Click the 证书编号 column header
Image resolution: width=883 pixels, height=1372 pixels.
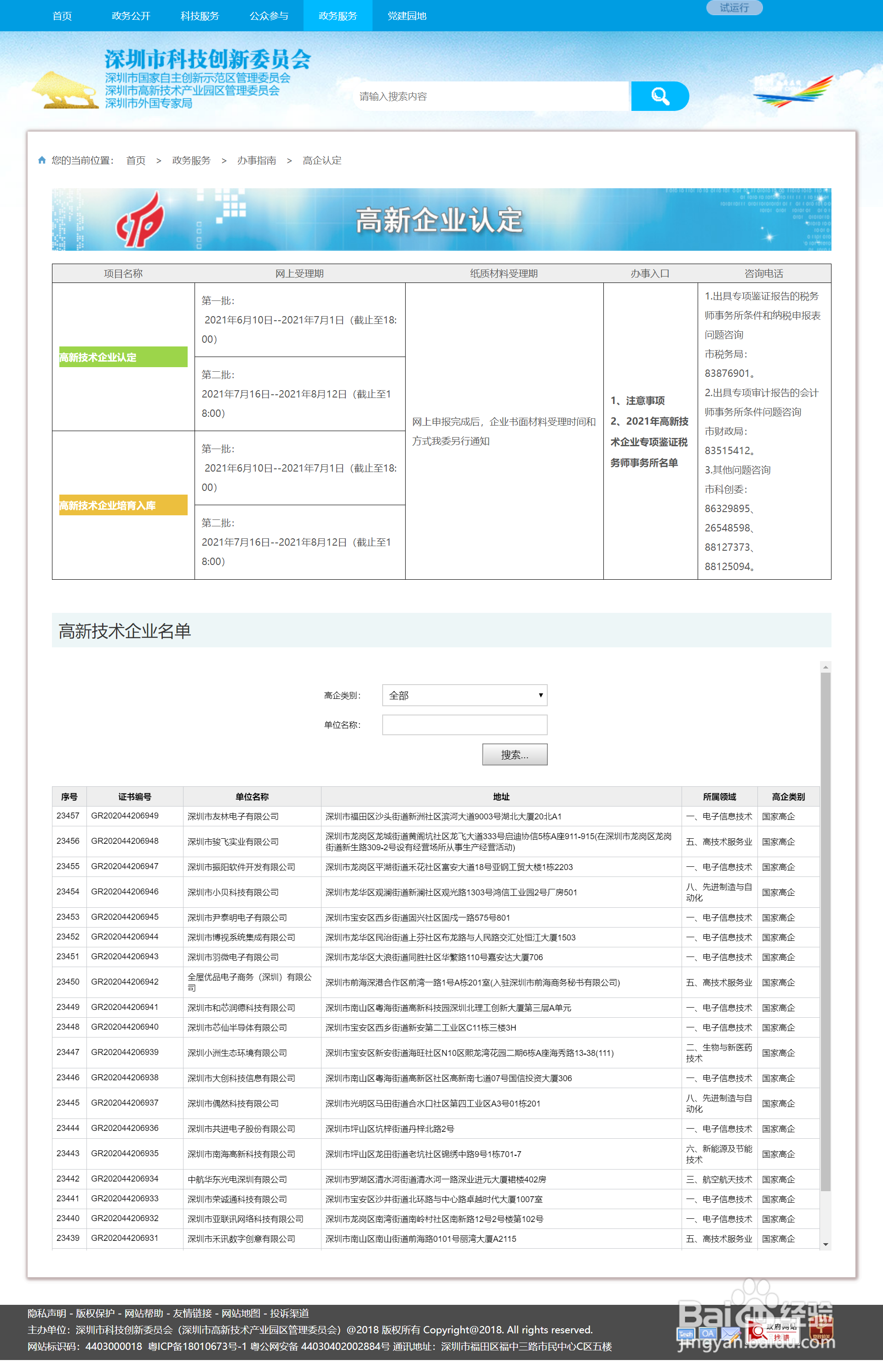[x=135, y=797]
